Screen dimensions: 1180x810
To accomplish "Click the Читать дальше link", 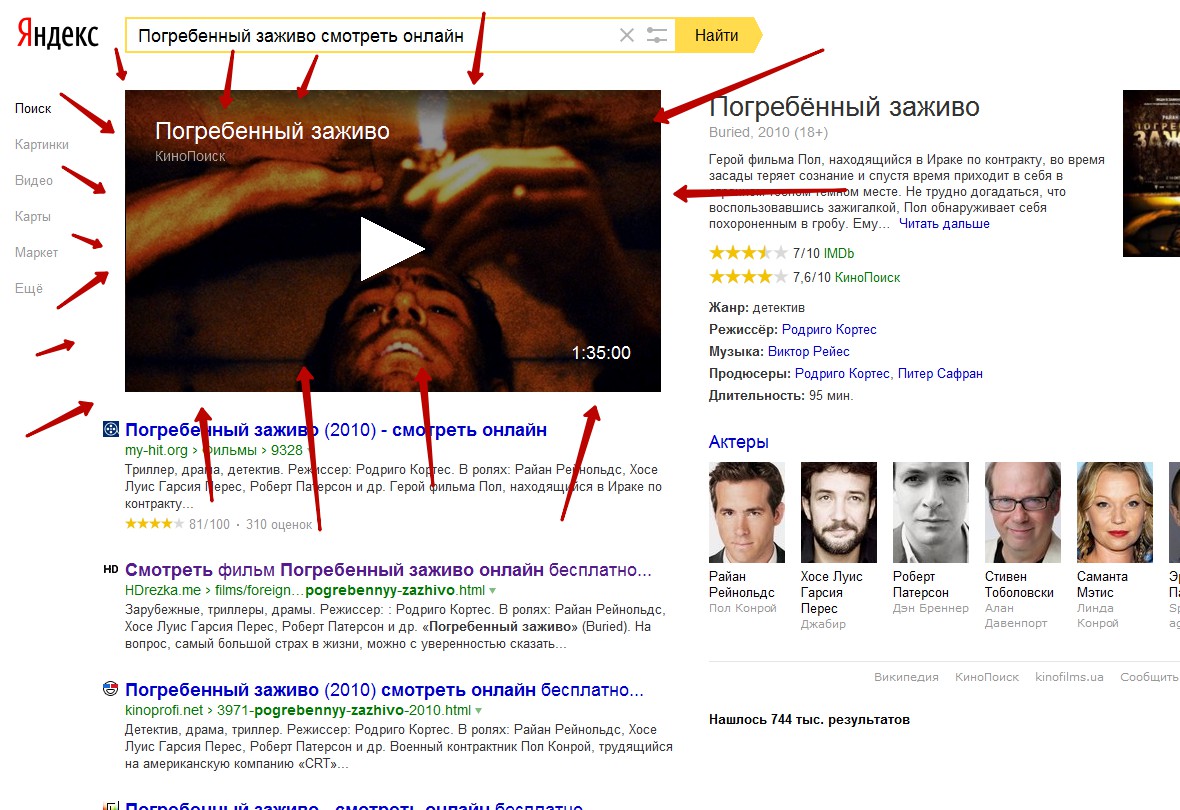I will tap(944, 224).
